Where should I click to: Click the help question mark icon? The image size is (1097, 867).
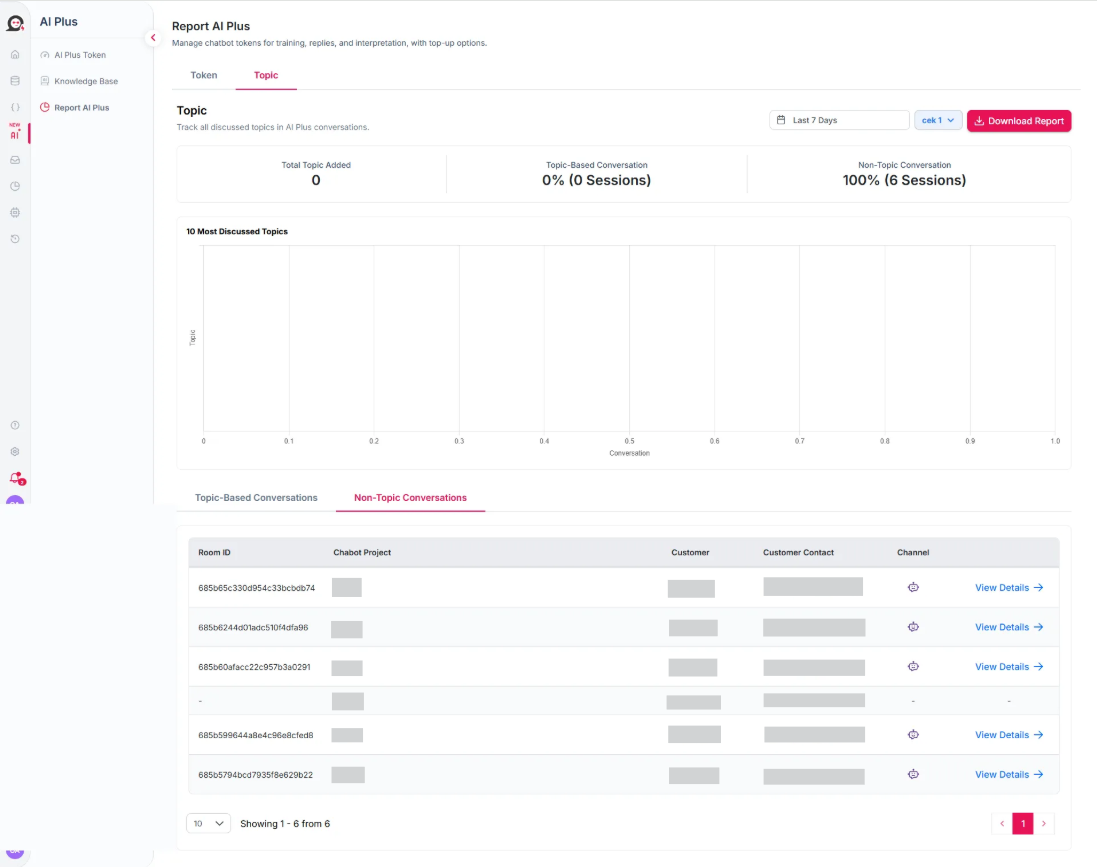[x=15, y=425]
